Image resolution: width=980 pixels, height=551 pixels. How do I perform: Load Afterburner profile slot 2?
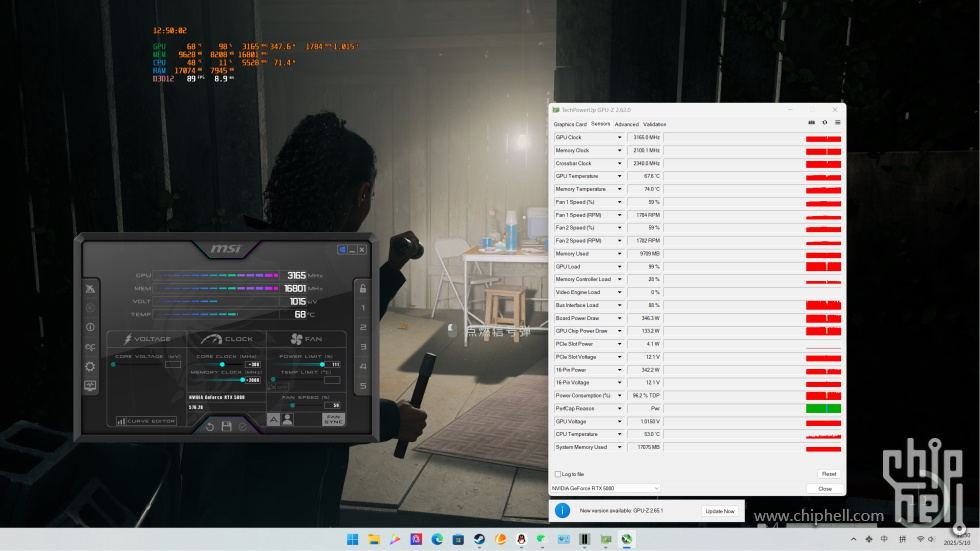[363, 327]
